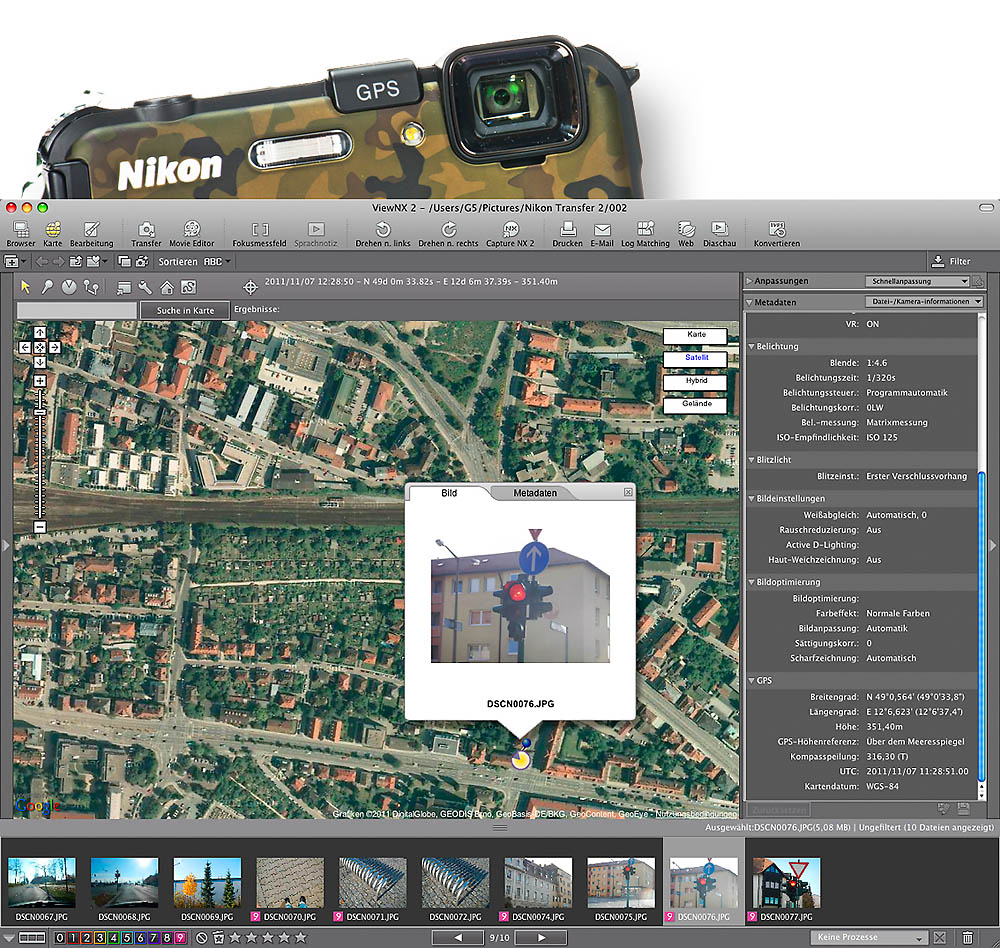1000x948 pixels.
Task: Open the Konvertieren convert dialog
Action: [777, 233]
